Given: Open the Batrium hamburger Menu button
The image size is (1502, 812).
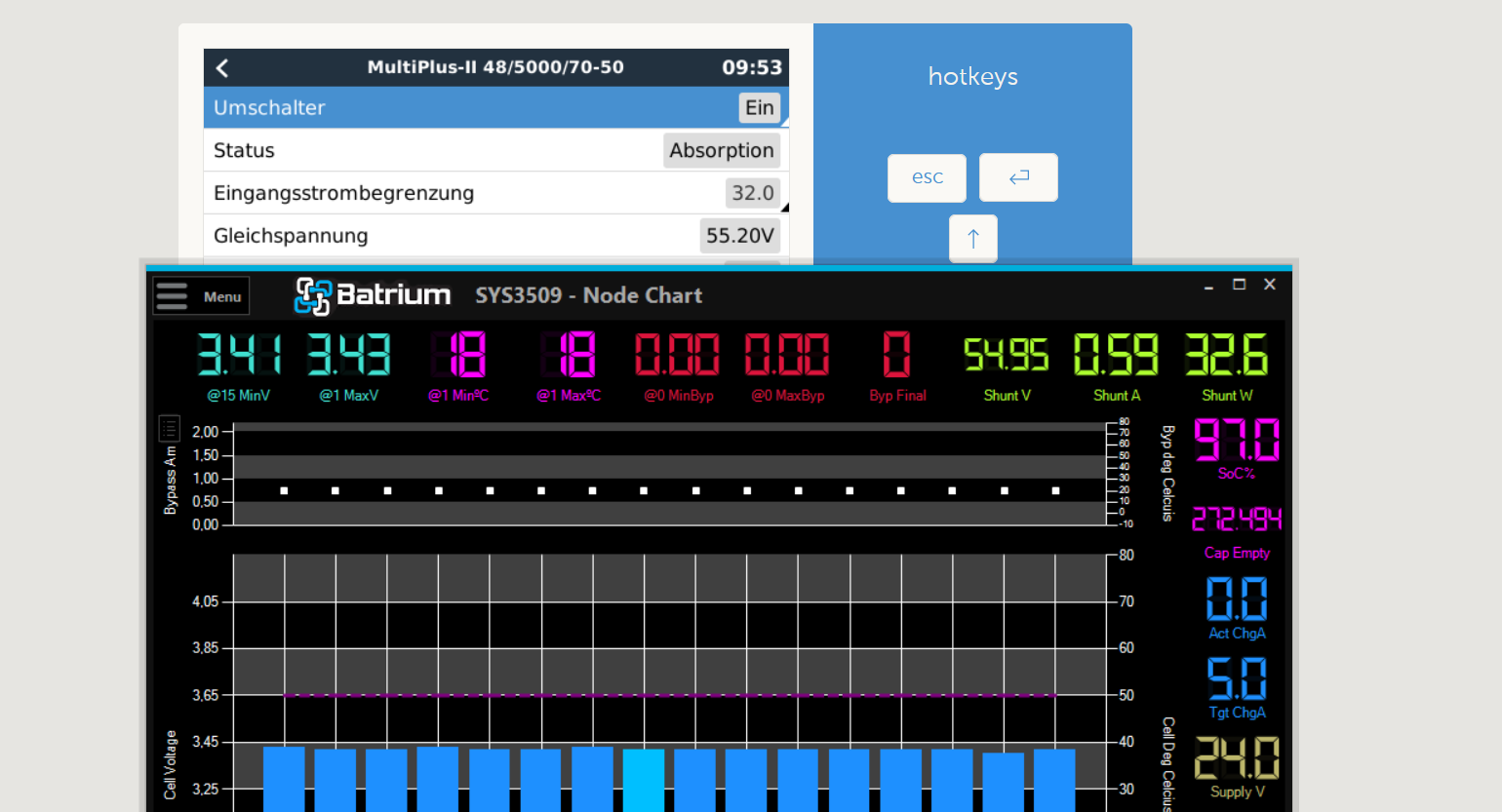Looking at the screenshot, I should 201,296.
